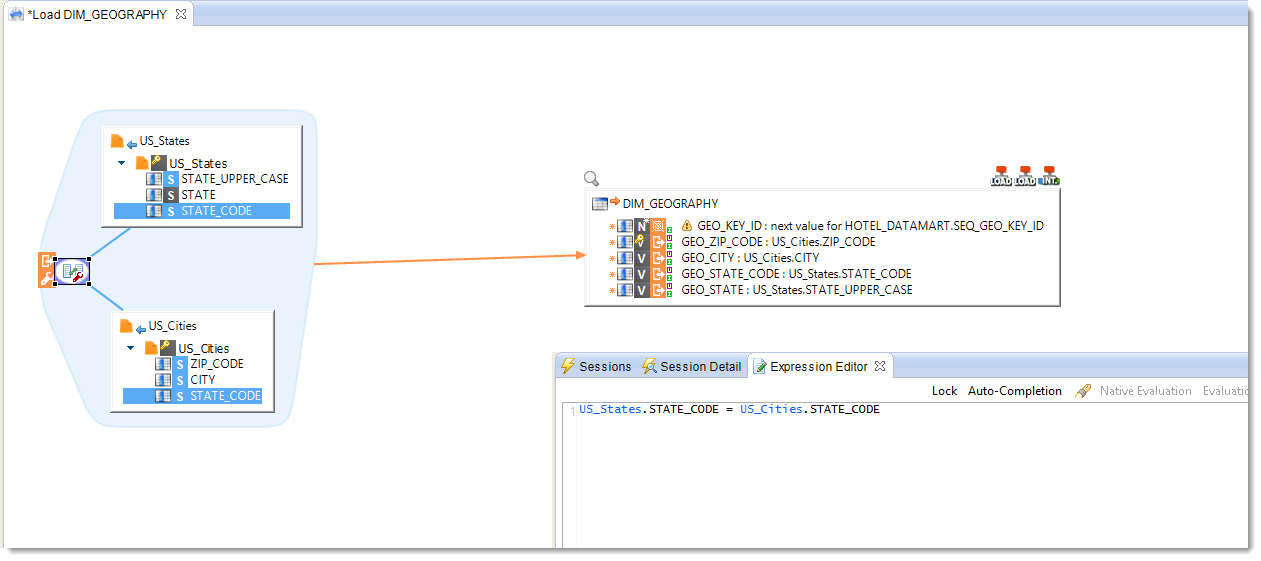
Task: Toggle Lock in Expression Editor
Action: (944, 391)
